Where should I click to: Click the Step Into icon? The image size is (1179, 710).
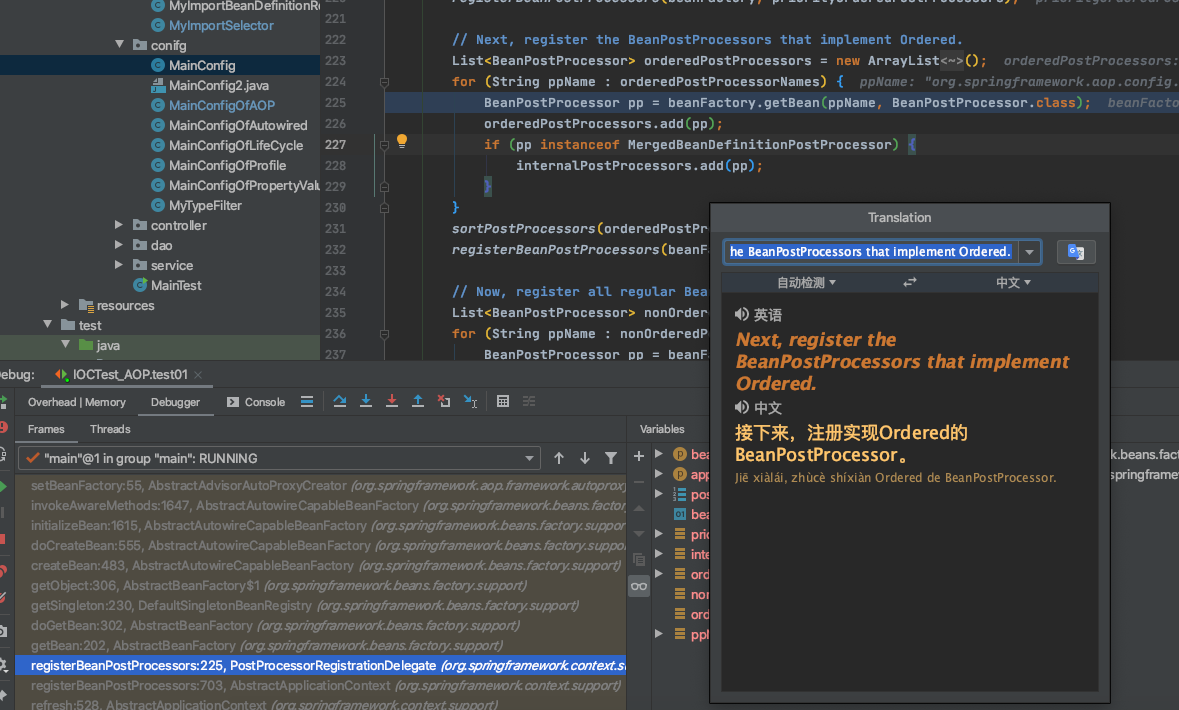(x=366, y=401)
